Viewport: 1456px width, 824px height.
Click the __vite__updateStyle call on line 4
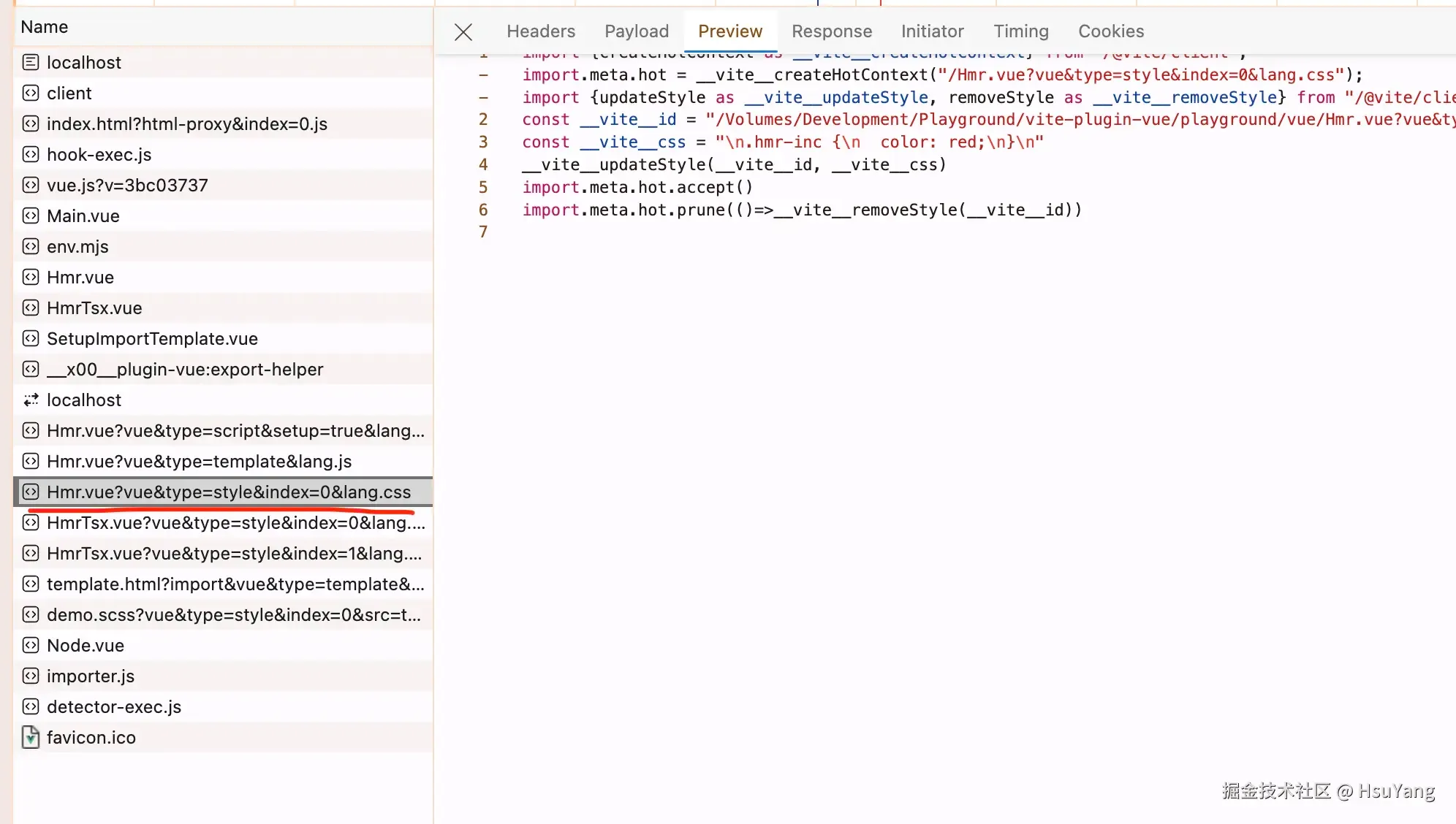(734, 165)
